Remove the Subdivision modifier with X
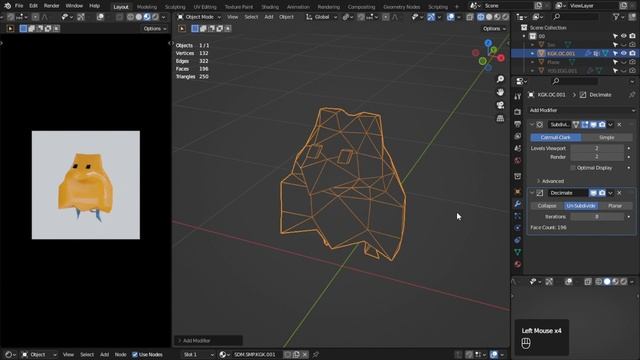640x360 pixels. (x=619, y=124)
